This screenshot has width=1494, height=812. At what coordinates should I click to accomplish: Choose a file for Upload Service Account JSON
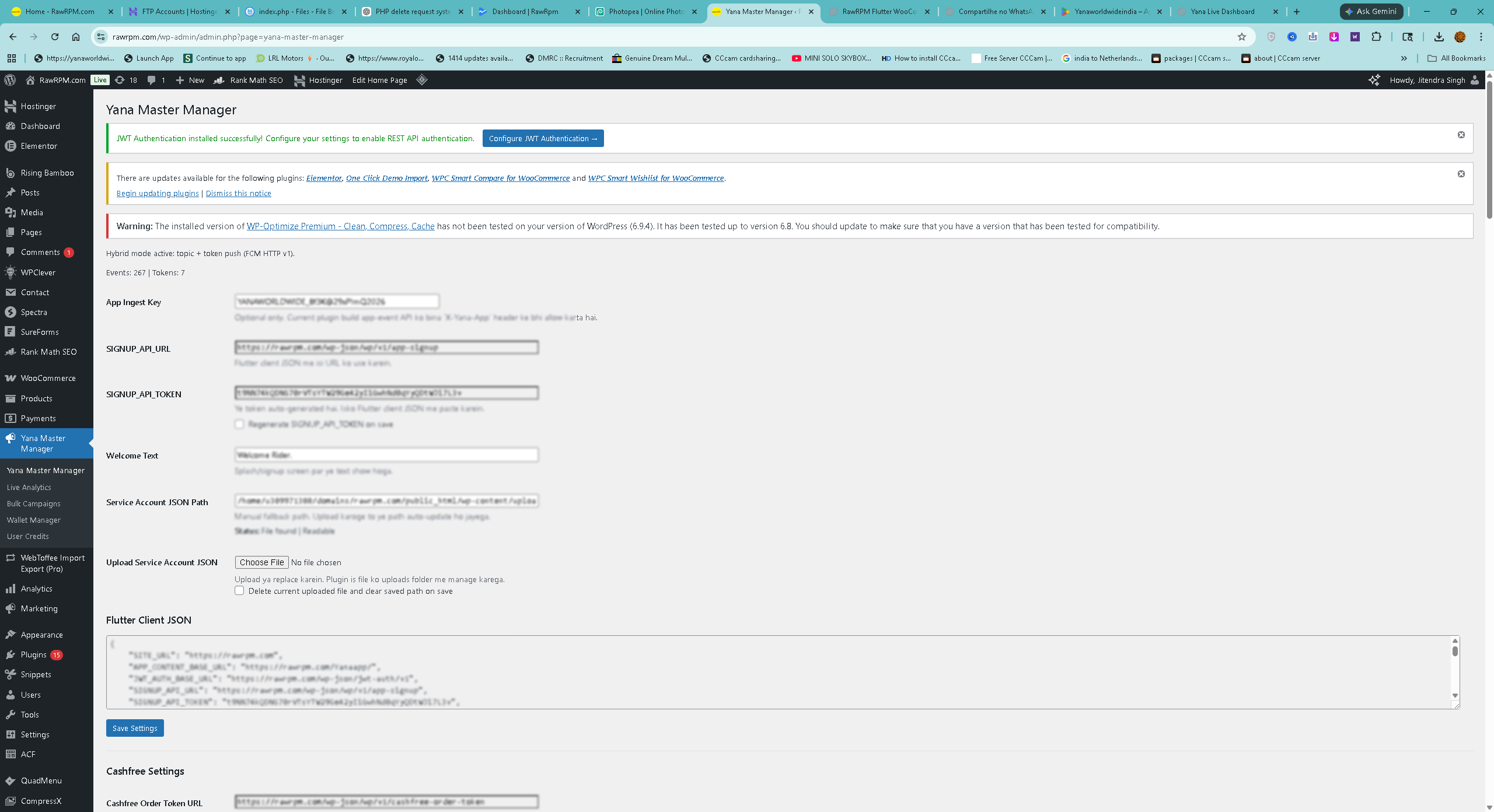(261, 562)
